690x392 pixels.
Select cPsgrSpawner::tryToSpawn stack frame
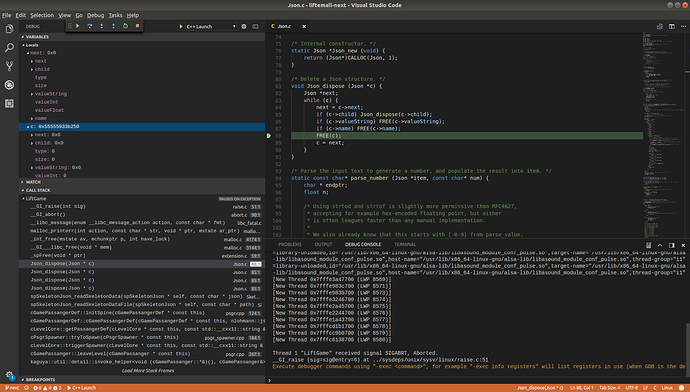[142, 337]
